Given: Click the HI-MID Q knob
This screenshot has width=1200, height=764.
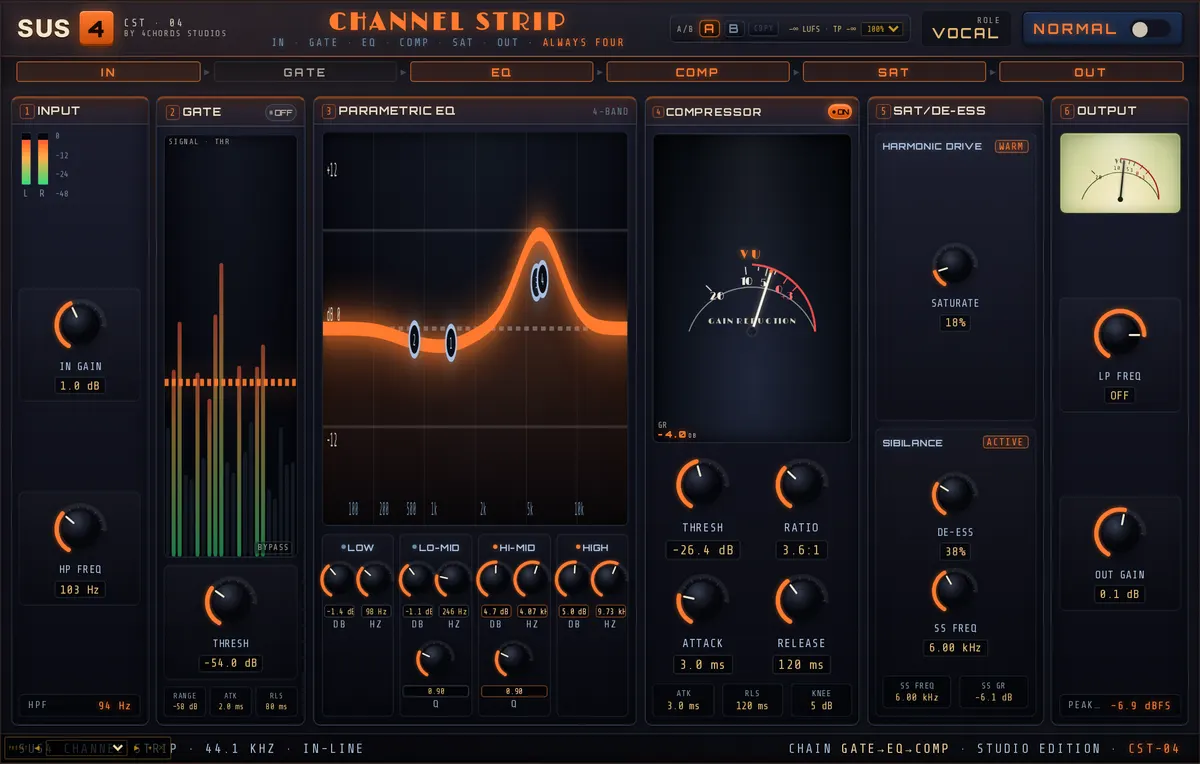Looking at the screenshot, I should [512, 658].
